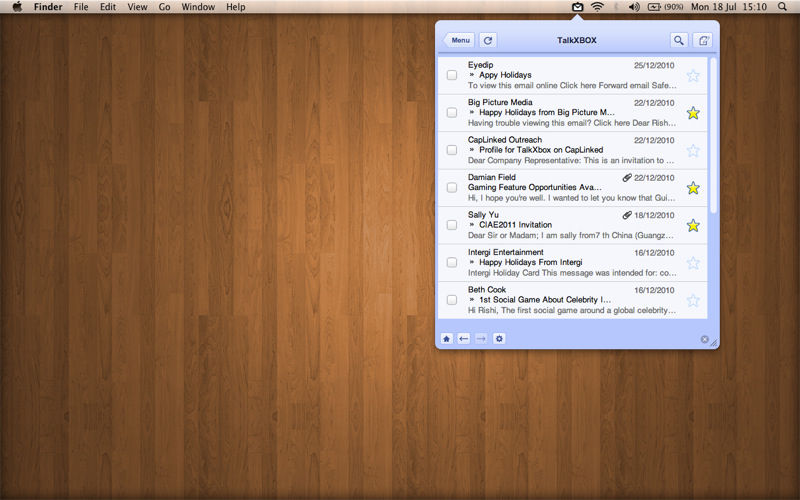The image size is (800, 500).
Task: Open the Finder menu
Action: 48,7
